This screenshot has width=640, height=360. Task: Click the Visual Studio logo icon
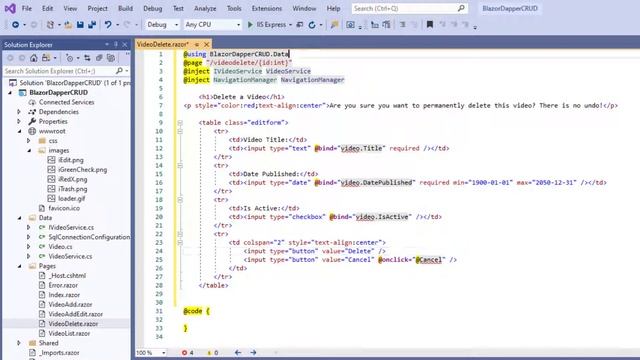click(10, 8)
